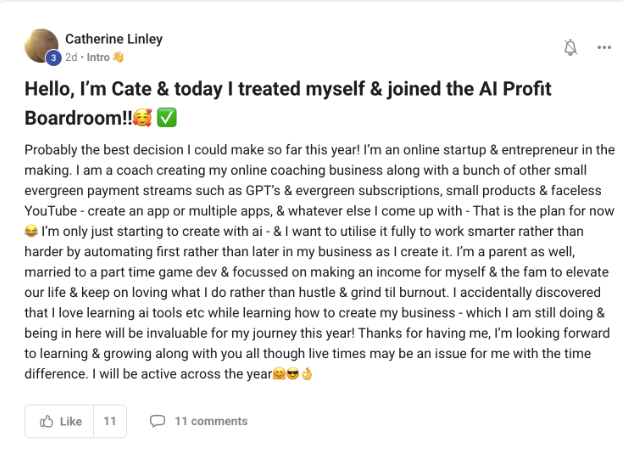Viewport: 635px width, 451px height.
Task: Open the 11 comments link
Action: (210, 421)
